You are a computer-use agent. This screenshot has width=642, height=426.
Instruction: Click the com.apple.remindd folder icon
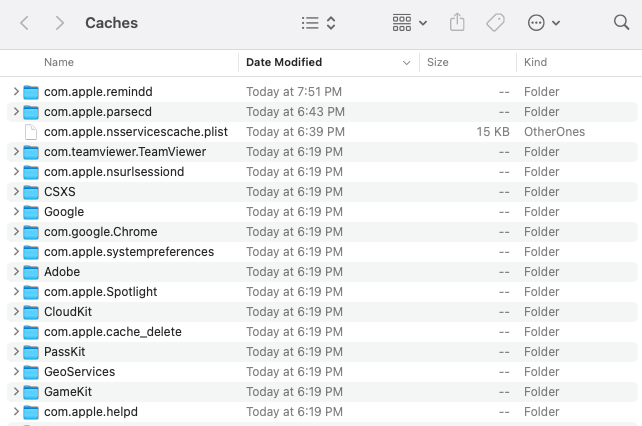(31, 92)
